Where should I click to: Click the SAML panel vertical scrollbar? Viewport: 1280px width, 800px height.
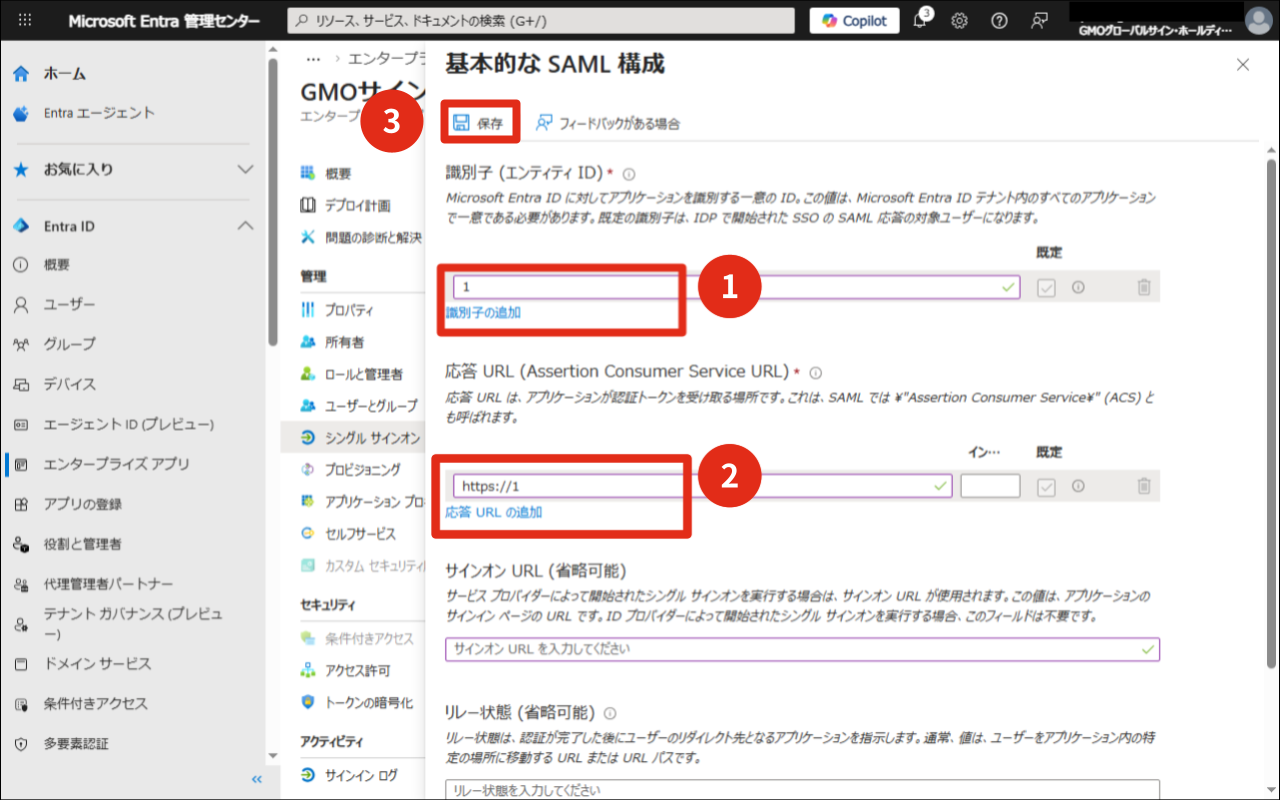[1272, 414]
